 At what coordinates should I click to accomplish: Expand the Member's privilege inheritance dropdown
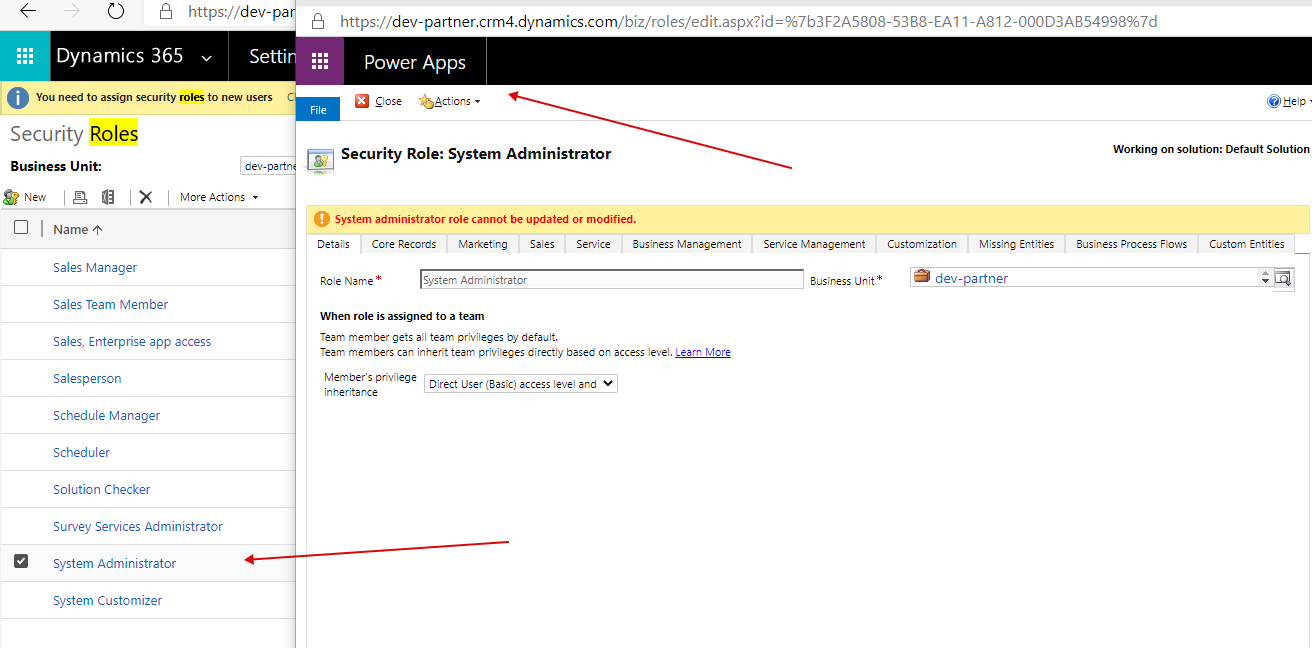point(520,384)
